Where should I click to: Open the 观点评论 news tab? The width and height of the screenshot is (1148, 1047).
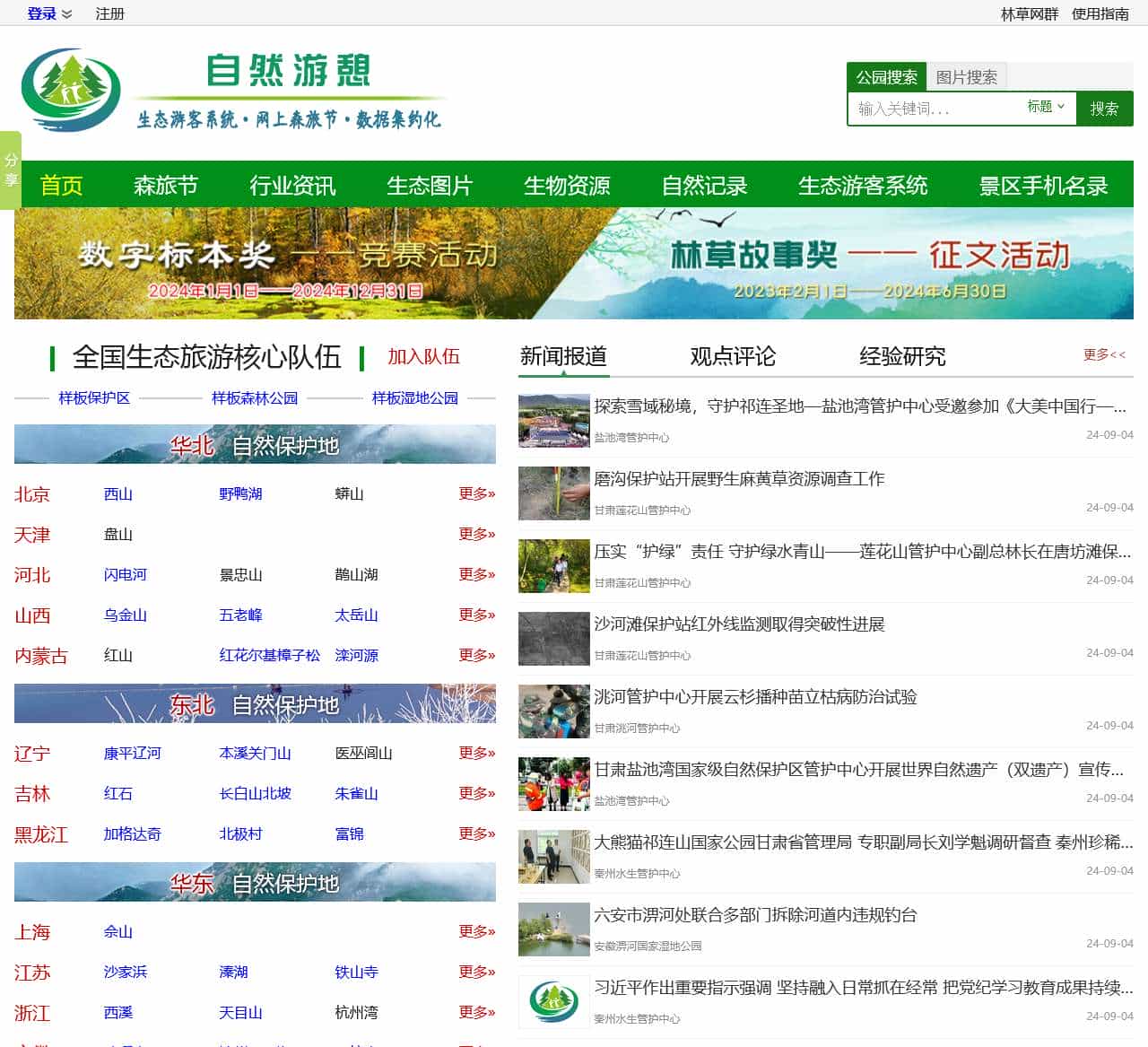[733, 356]
